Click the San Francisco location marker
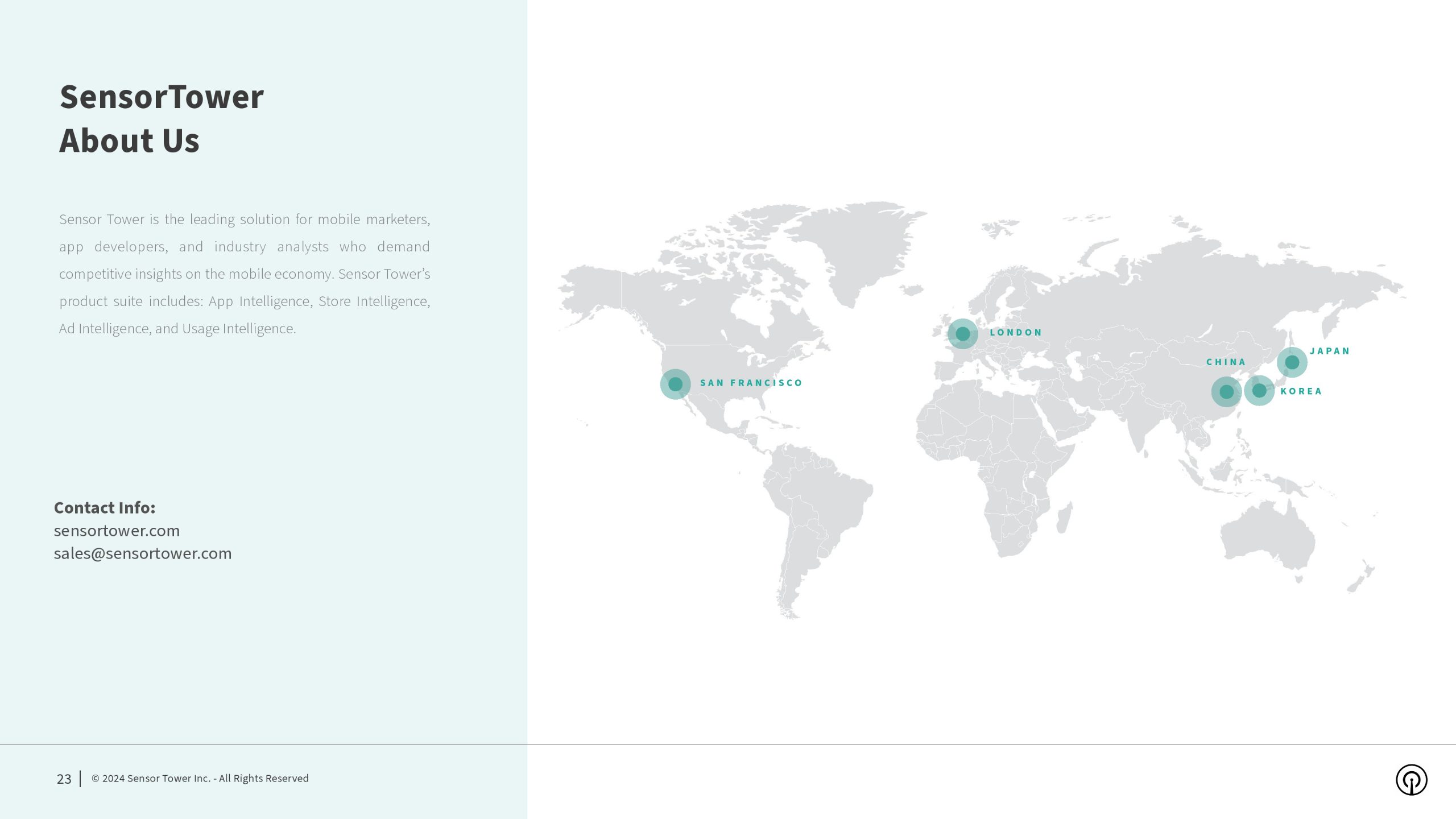The image size is (1456, 819). [x=675, y=384]
